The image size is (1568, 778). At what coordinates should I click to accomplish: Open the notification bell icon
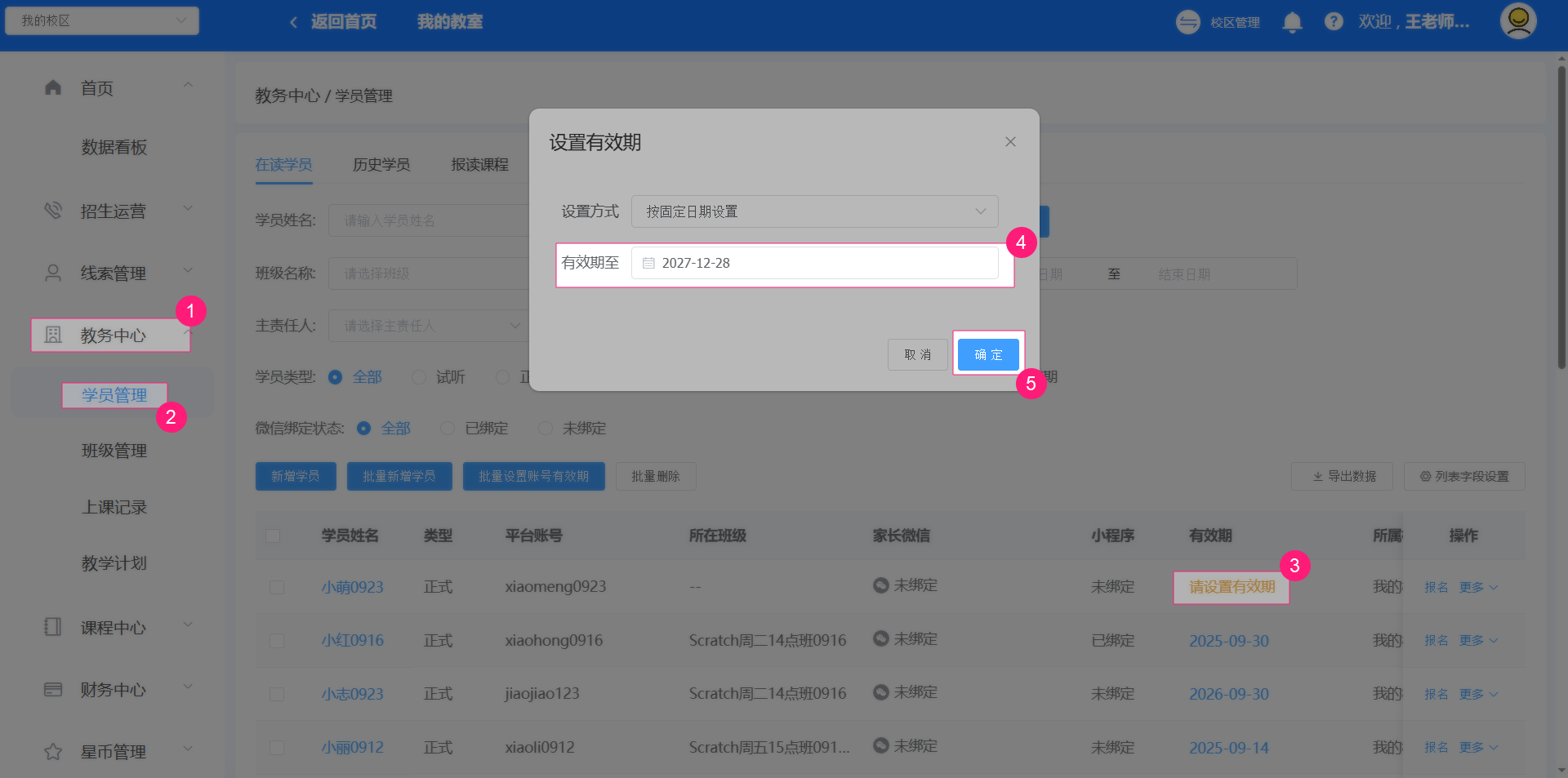coord(1292,22)
